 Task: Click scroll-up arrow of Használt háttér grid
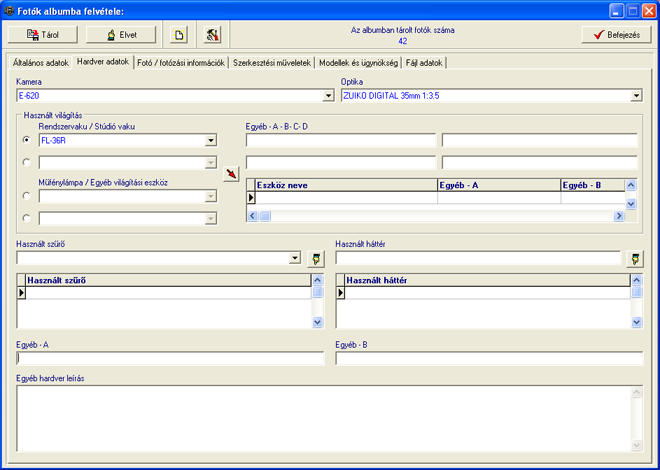click(x=637, y=280)
